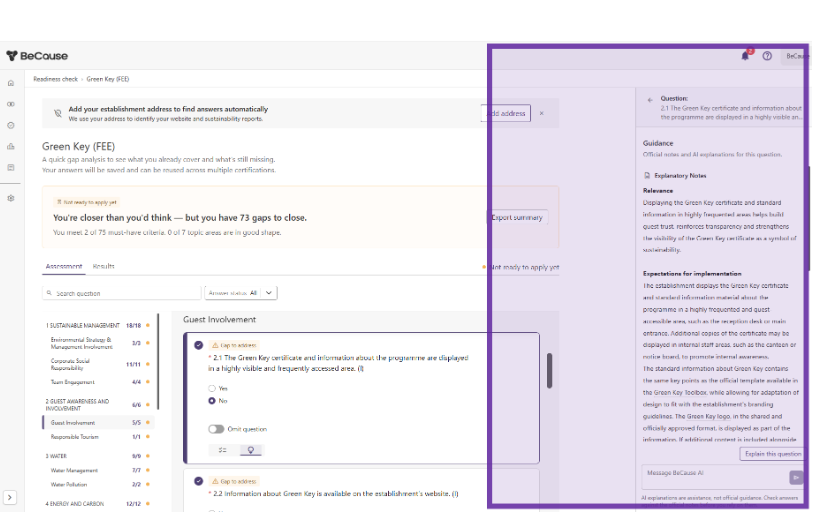
Task: Open the BeCause account menu
Action: click(796, 56)
